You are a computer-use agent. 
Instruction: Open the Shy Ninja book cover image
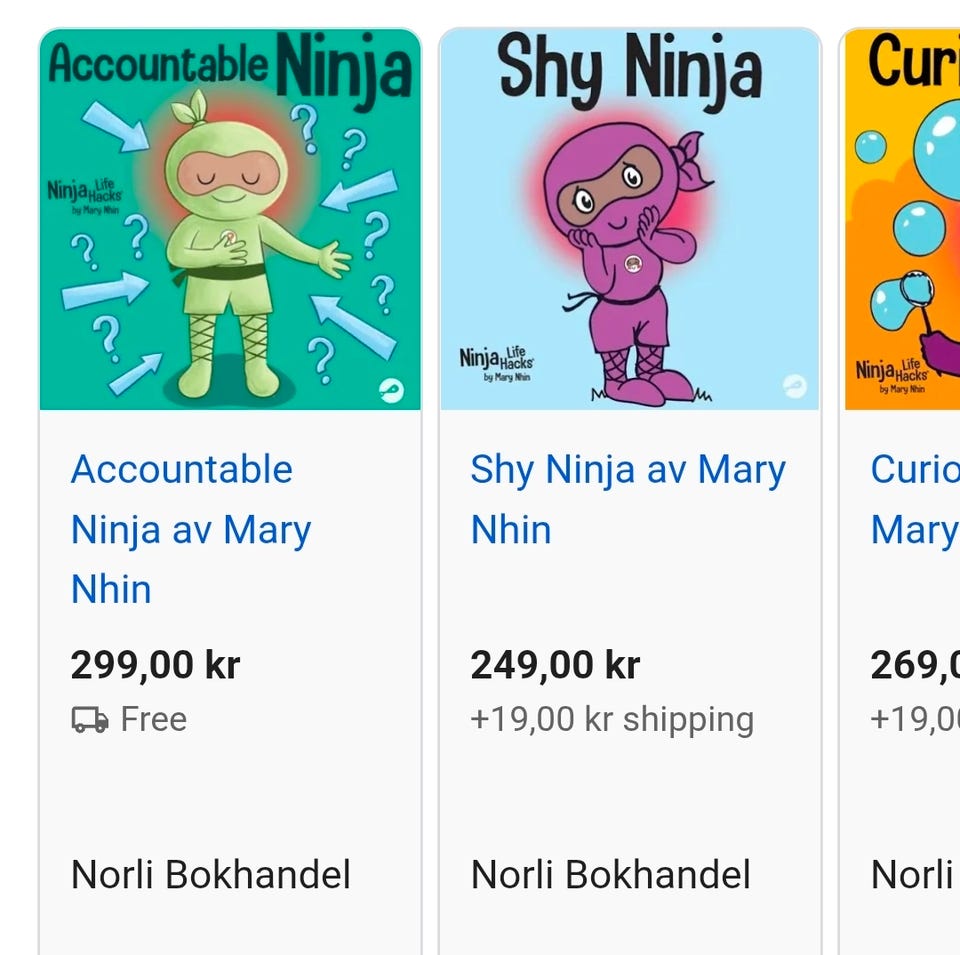630,220
